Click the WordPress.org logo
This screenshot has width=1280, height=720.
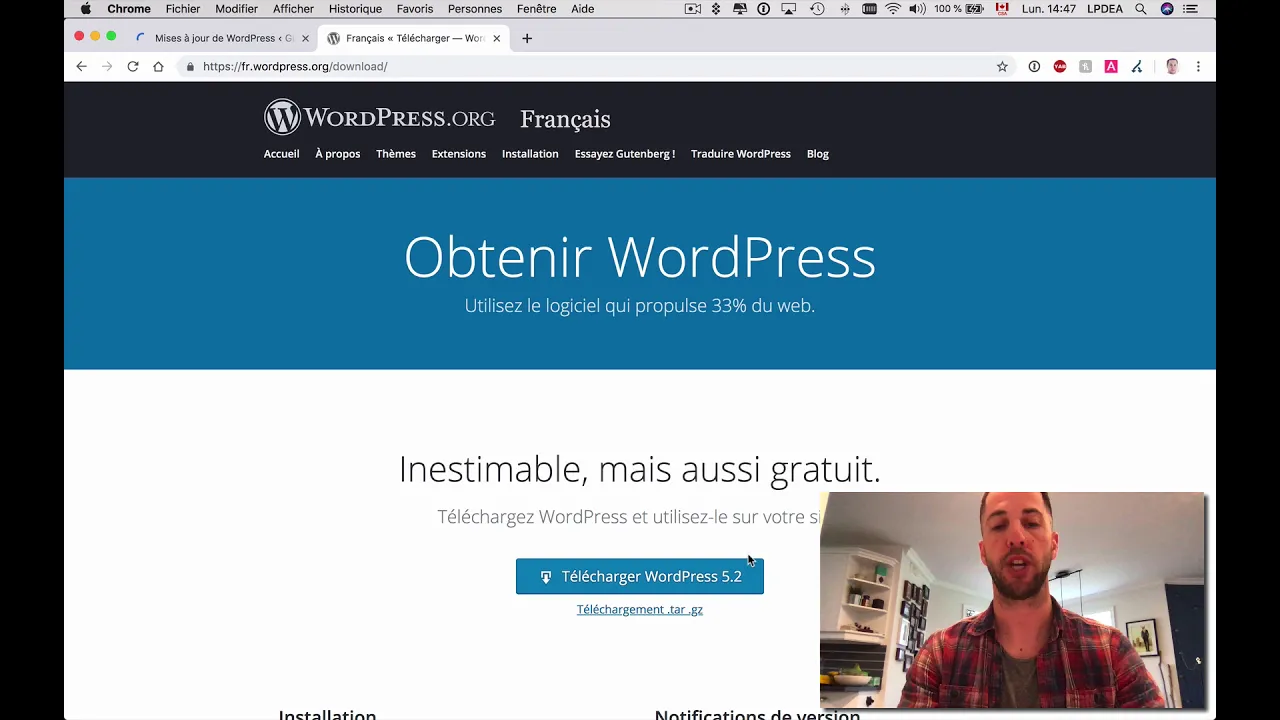tap(379, 117)
